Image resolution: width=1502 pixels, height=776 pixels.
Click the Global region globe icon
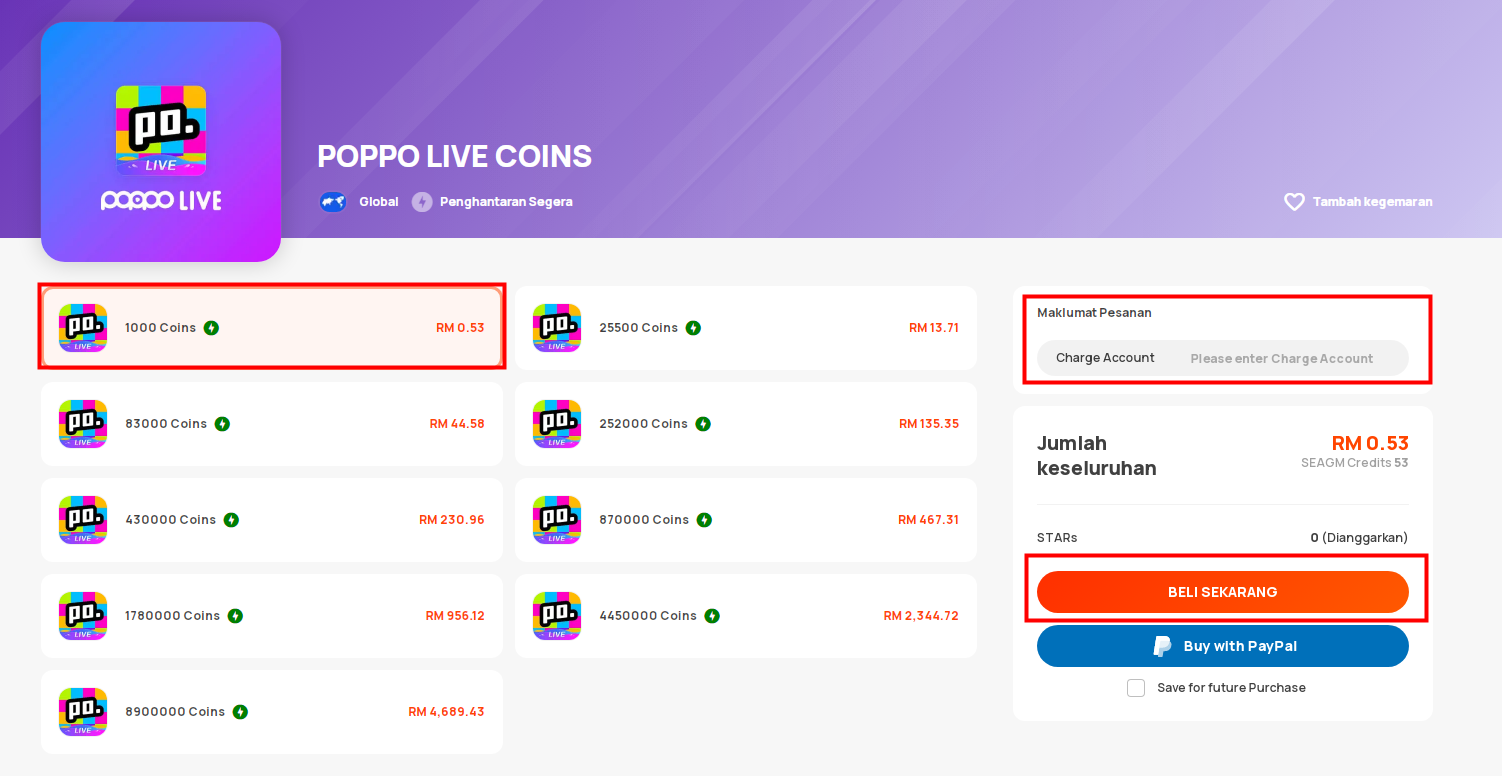pos(333,202)
